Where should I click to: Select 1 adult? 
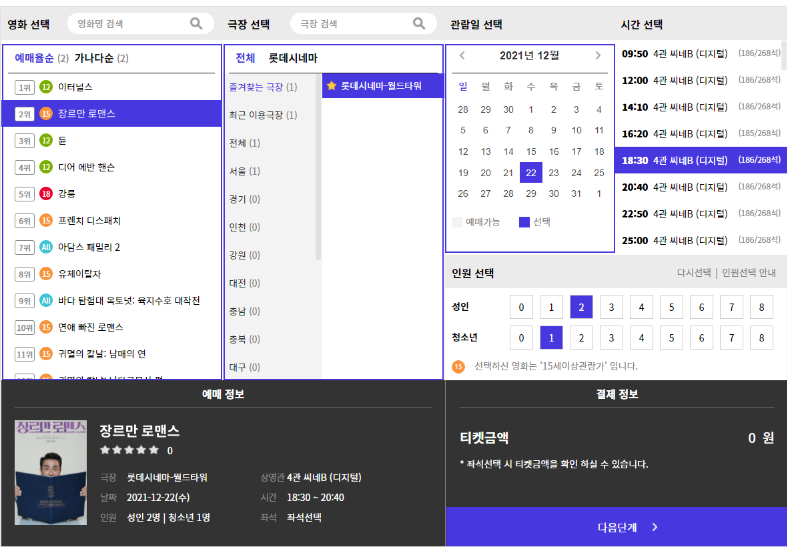coord(551,307)
